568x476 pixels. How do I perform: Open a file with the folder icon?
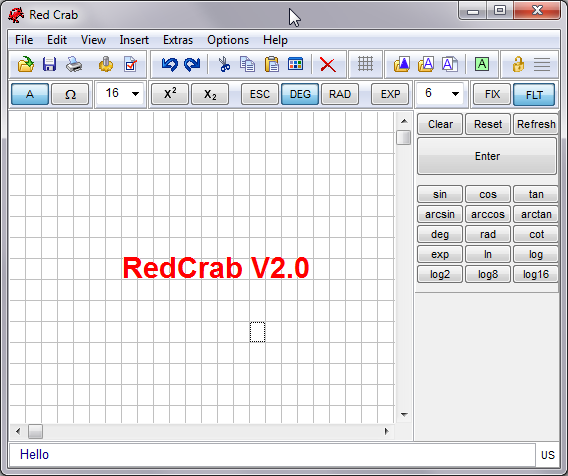pos(26,64)
